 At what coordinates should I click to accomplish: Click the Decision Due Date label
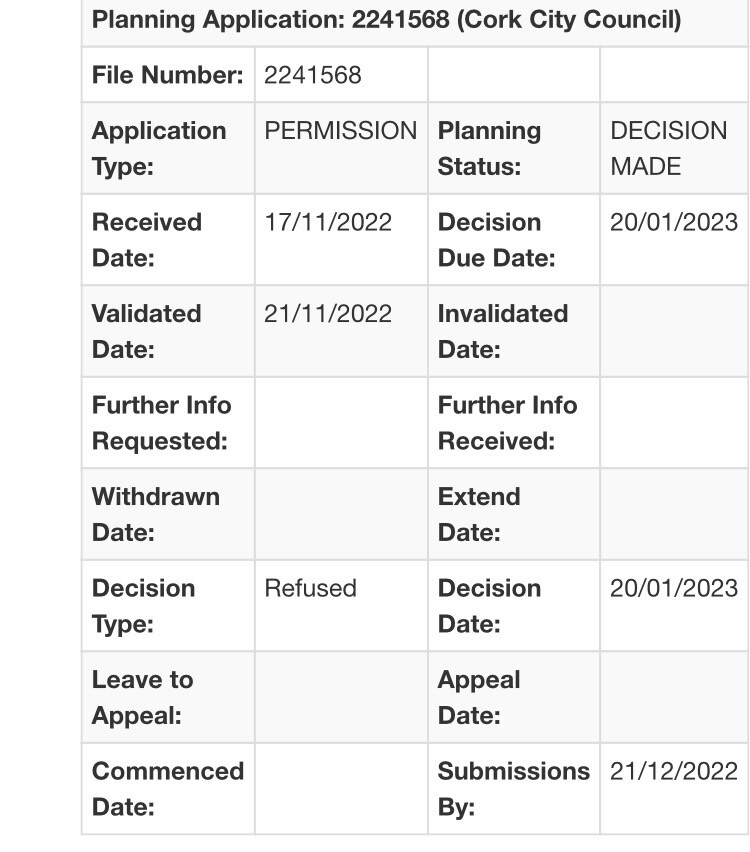(x=496, y=240)
